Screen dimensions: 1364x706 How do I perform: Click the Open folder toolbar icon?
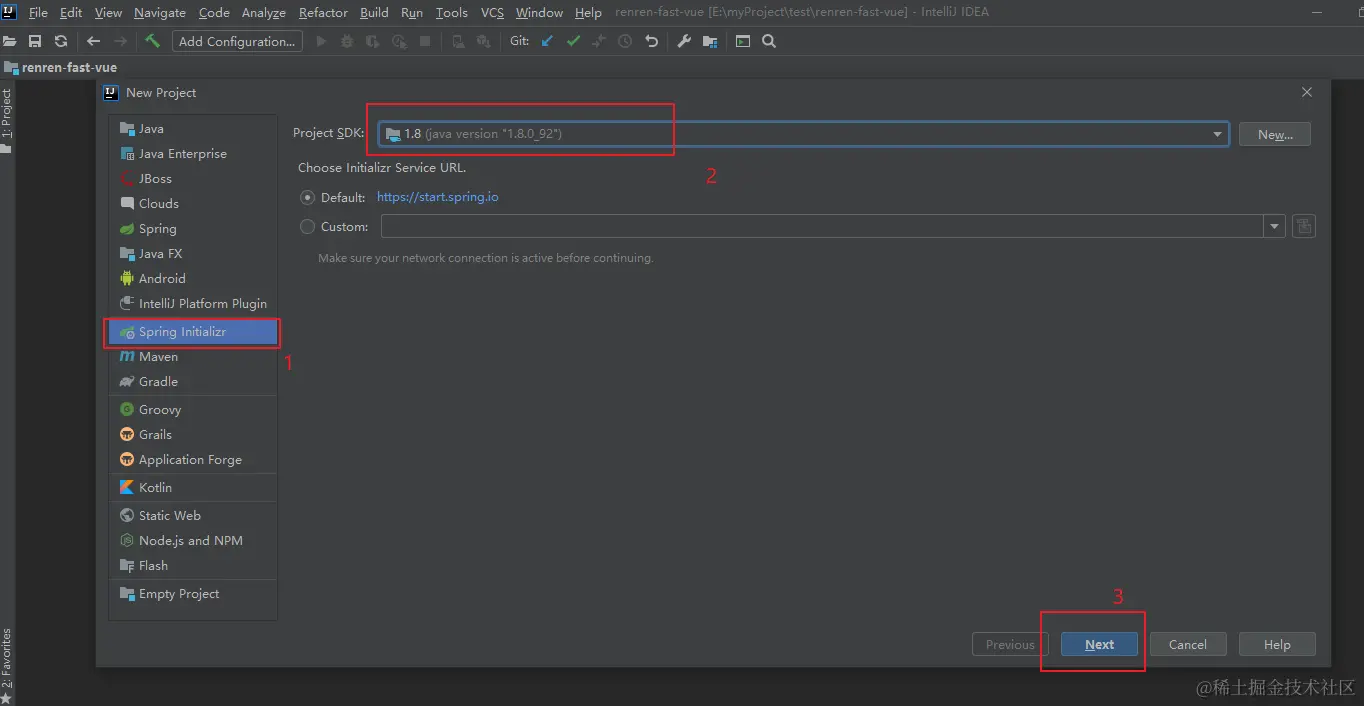click(10, 41)
